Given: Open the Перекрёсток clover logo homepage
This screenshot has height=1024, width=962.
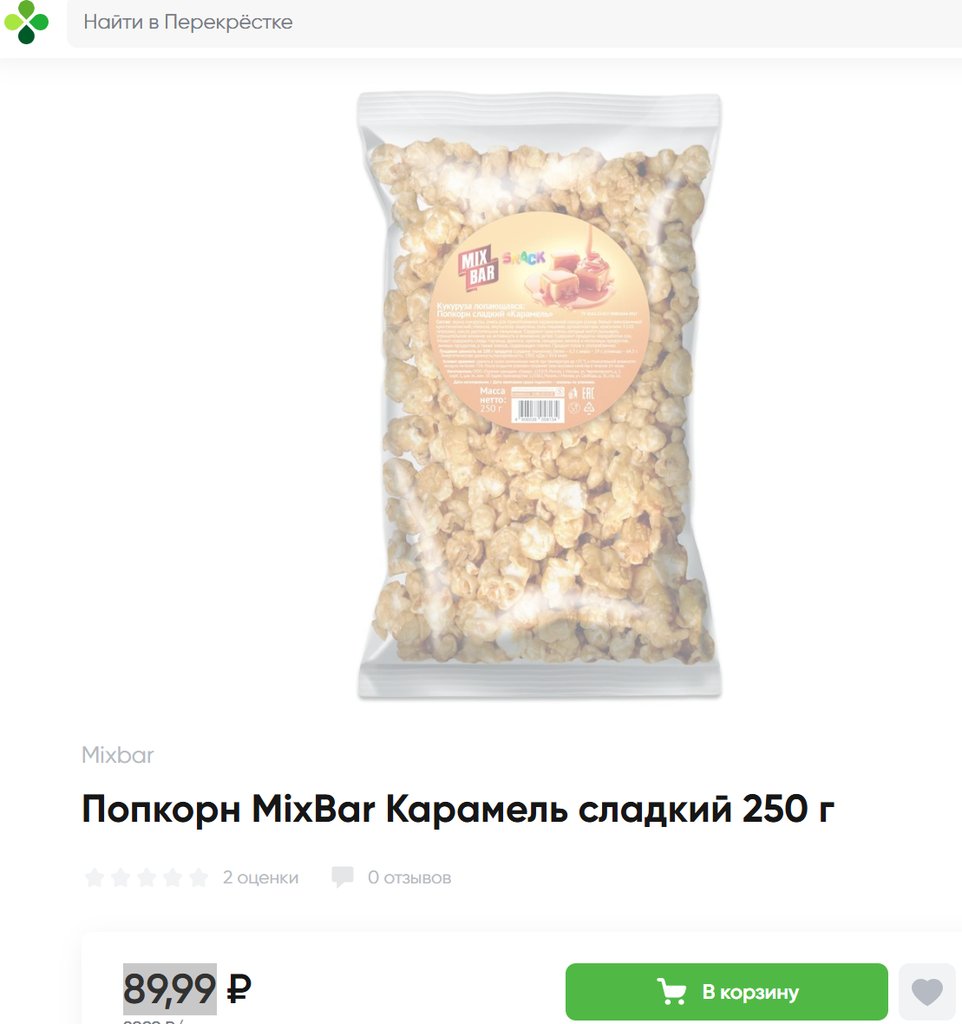Looking at the screenshot, I should tap(26, 22).
